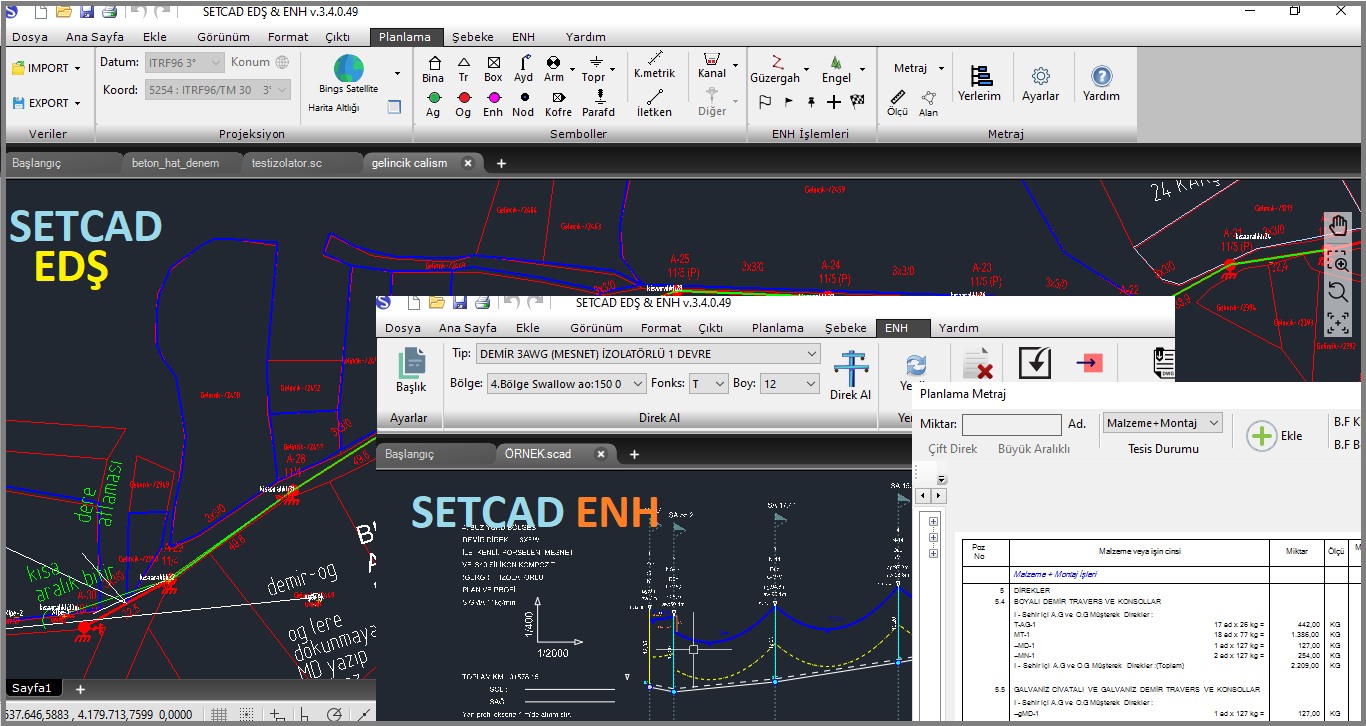Open the Tip pole type dropdown
Screen dimensions: 1366x726
[x=647, y=353]
